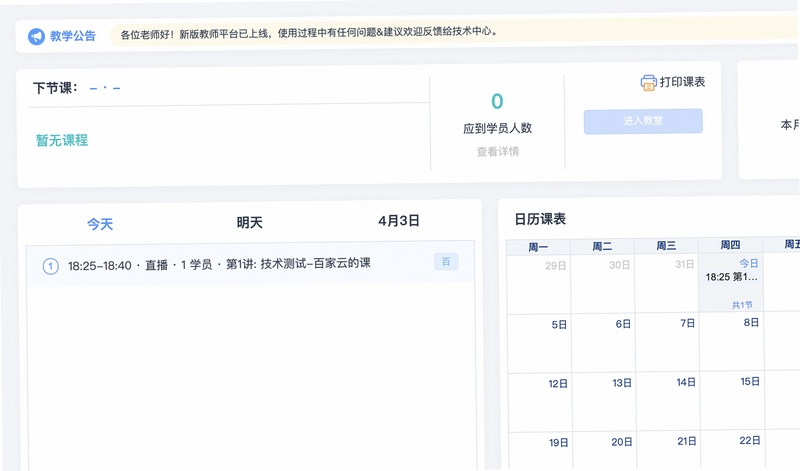
Task: Open the 18:25 第1... calendar entry
Action: coord(731,277)
